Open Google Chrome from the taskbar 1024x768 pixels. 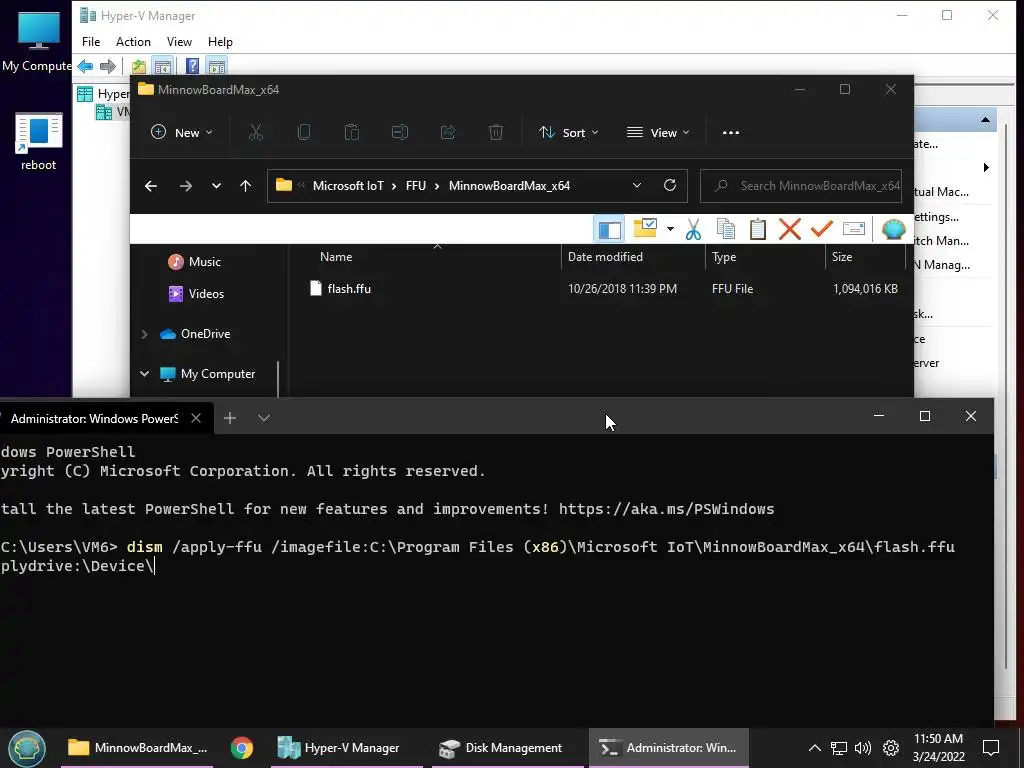coord(242,748)
